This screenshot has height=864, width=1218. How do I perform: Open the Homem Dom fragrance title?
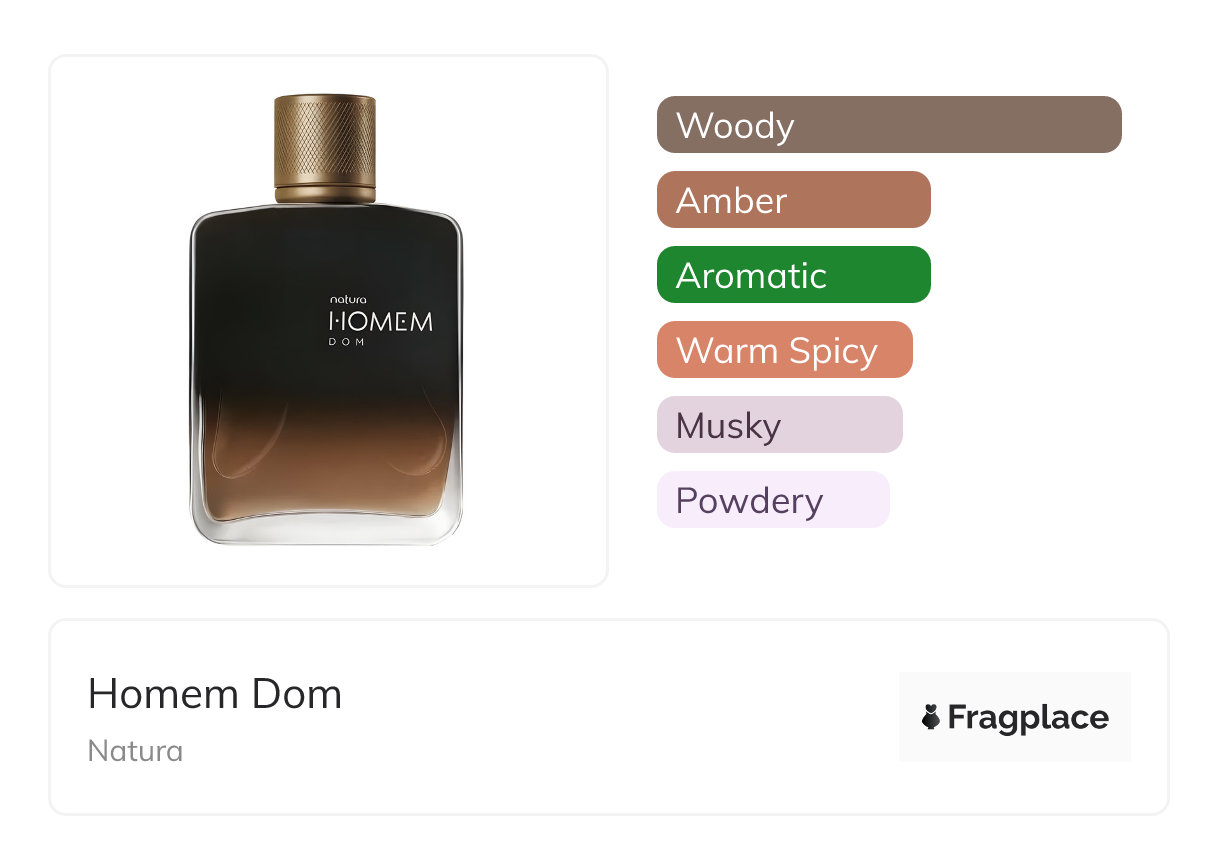click(x=215, y=694)
